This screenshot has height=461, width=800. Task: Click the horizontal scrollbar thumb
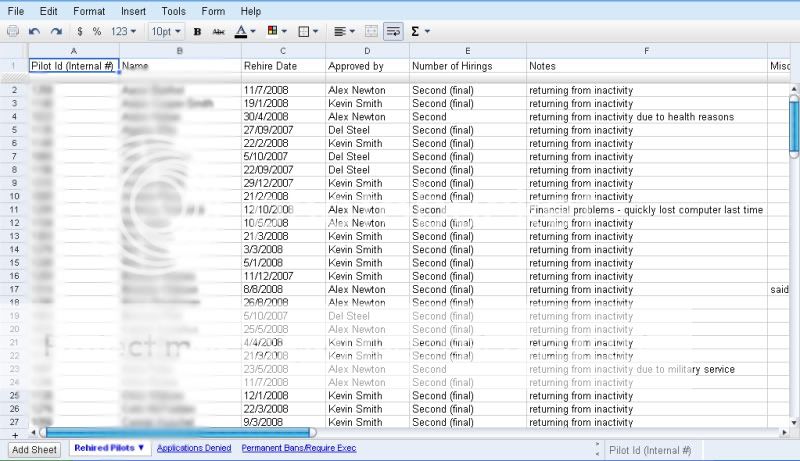180,433
